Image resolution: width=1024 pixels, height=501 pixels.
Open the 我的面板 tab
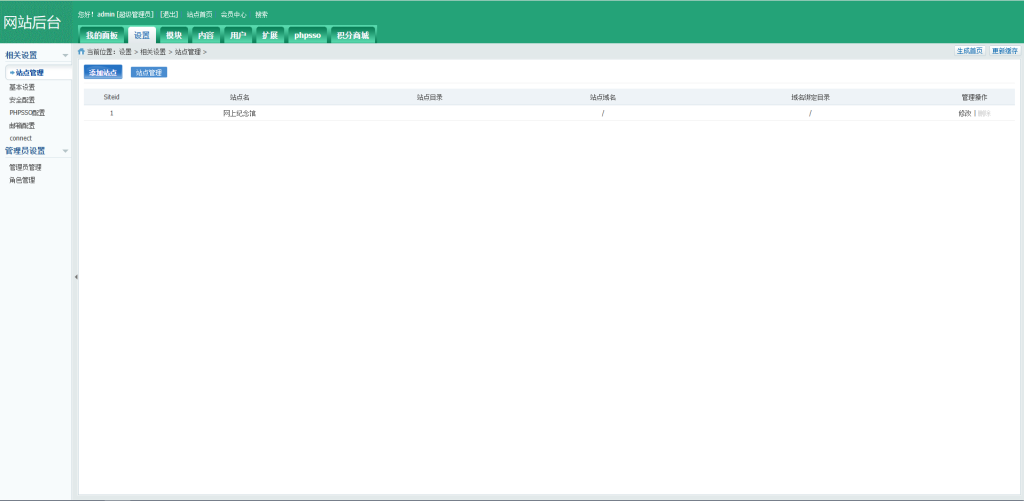click(101, 35)
